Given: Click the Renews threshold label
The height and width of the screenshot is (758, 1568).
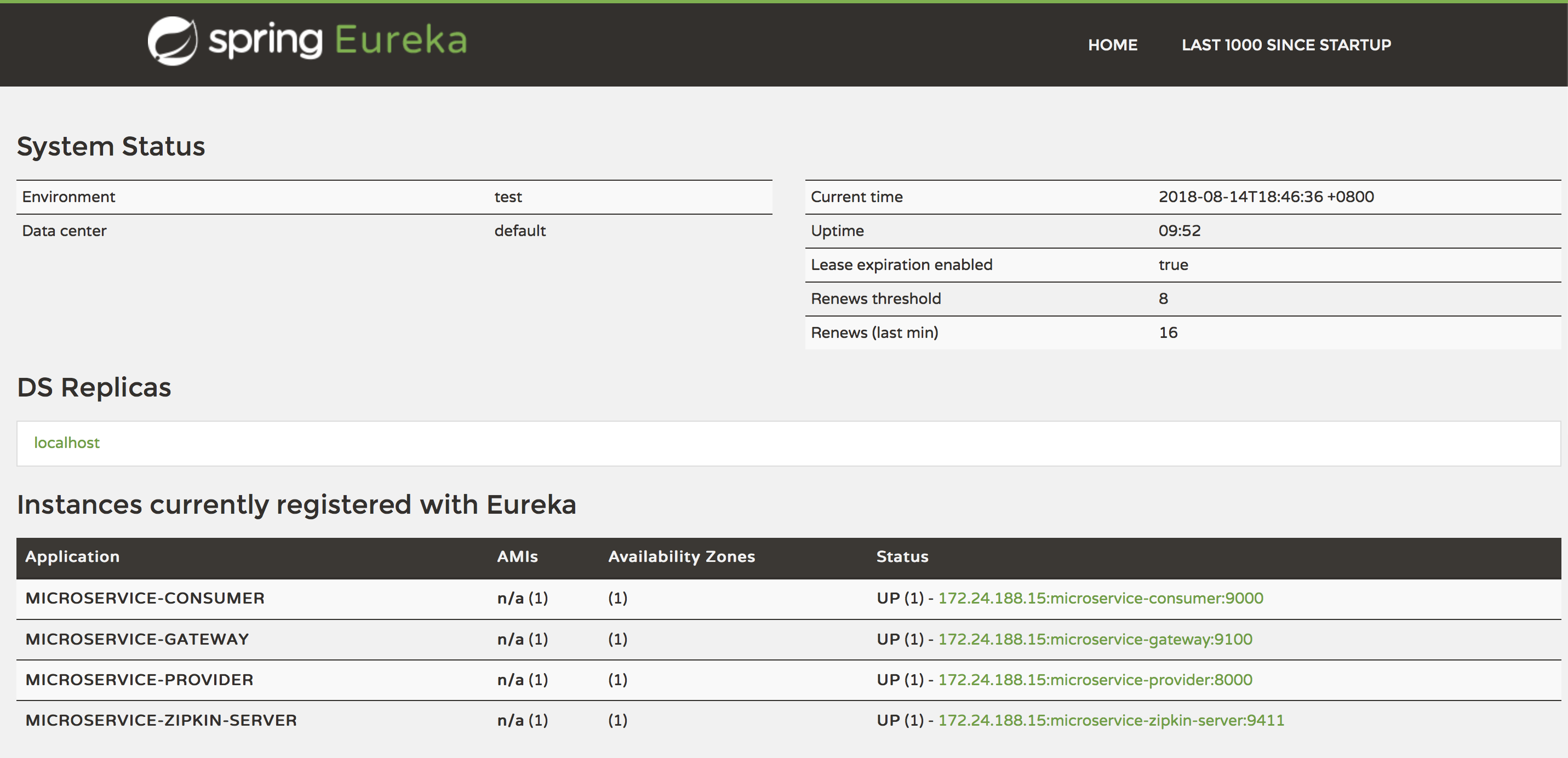Looking at the screenshot, I should click(x=875, y=298).
